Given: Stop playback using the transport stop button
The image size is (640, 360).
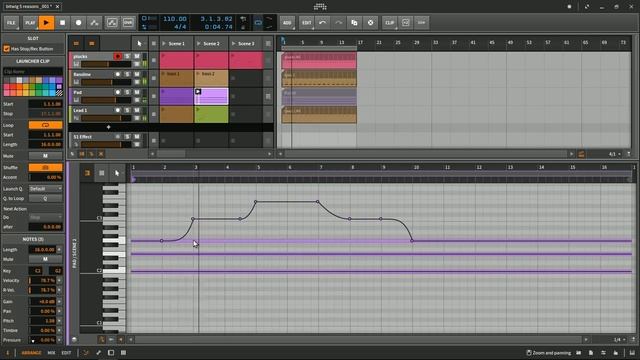Looking at the screenshot, I should [62, 23].
